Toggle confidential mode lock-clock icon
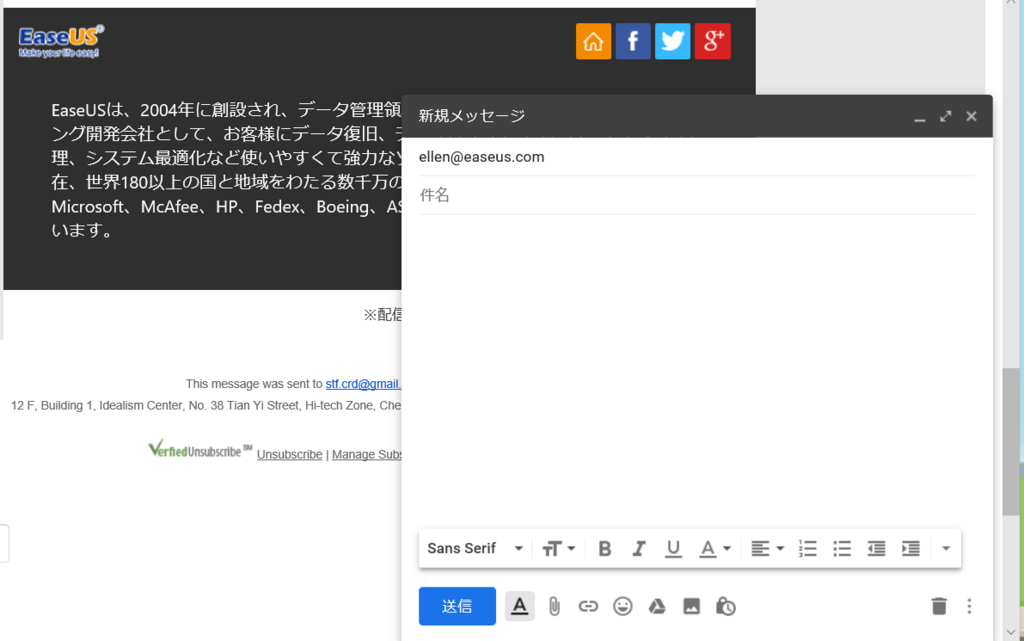1024x641 pixels. point(726,606)
